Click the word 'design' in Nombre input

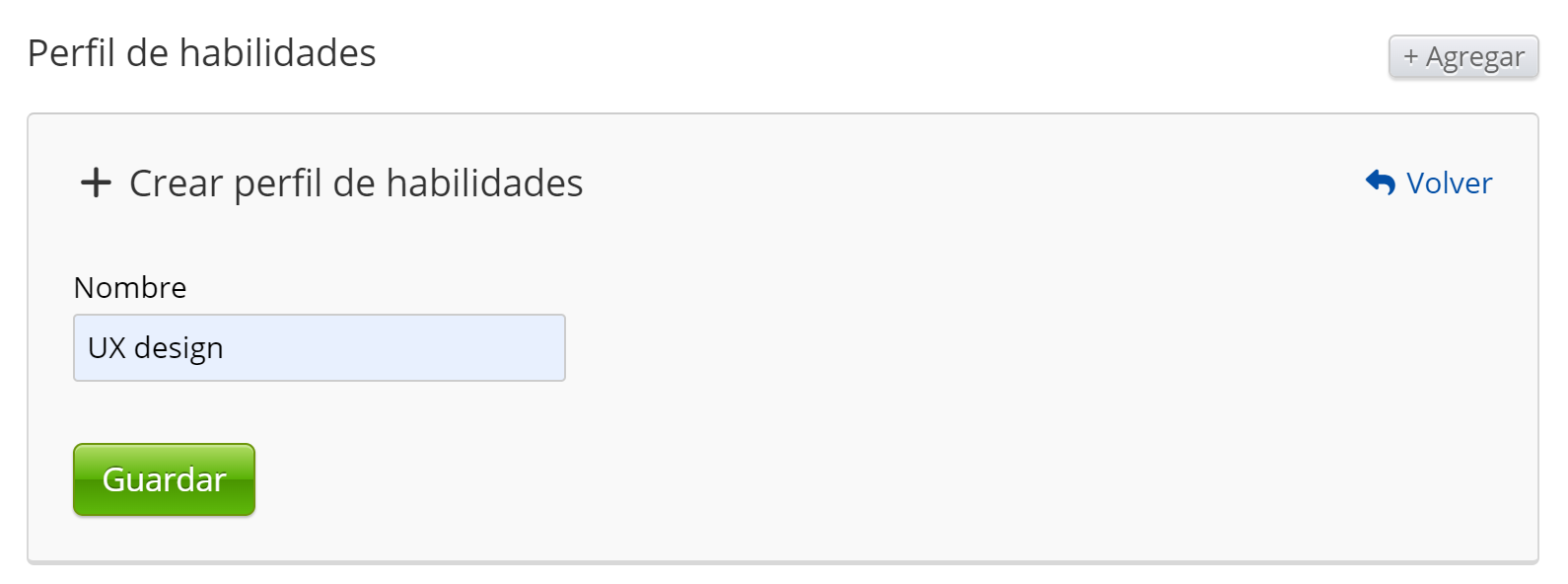pos(178,348)
